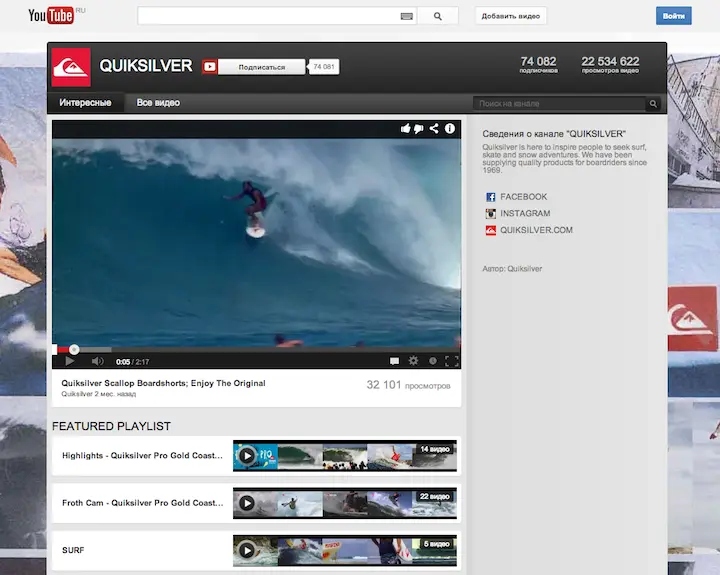
Task: Play the Highlights Gold Coast playlist
Action: pyautogui.click(x=247, y=456)
